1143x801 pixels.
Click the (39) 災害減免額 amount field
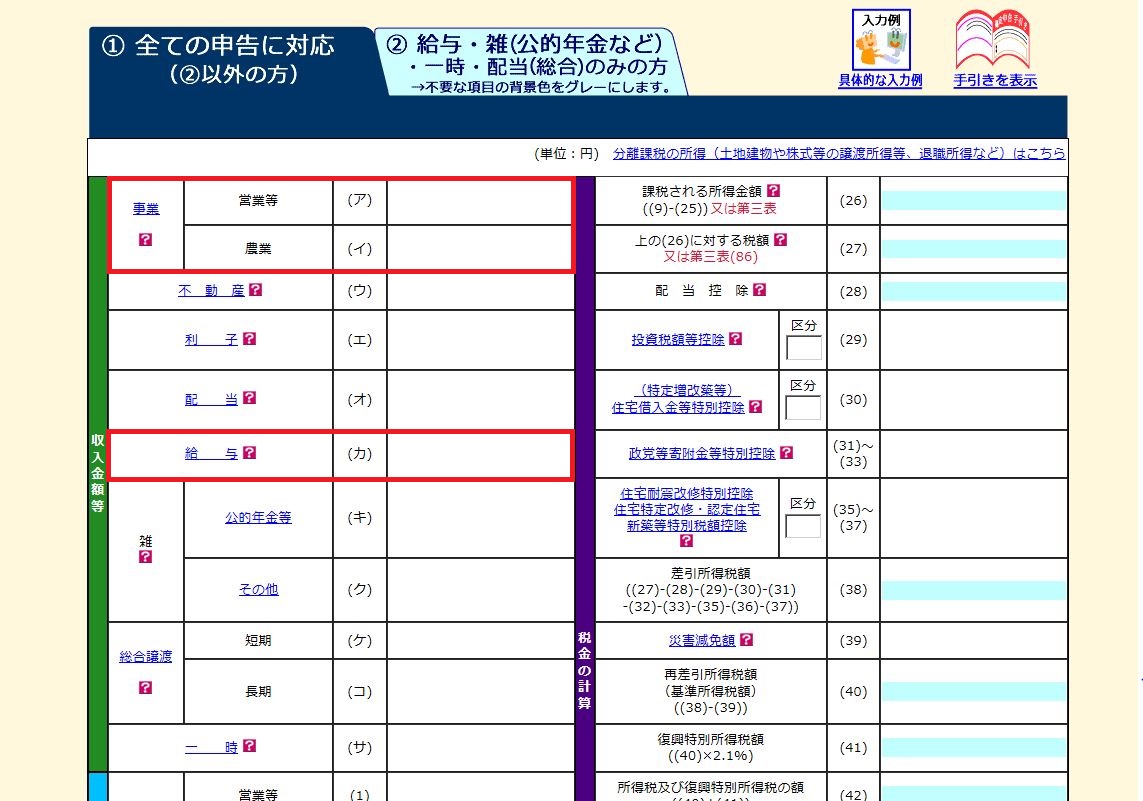point(974,641)
